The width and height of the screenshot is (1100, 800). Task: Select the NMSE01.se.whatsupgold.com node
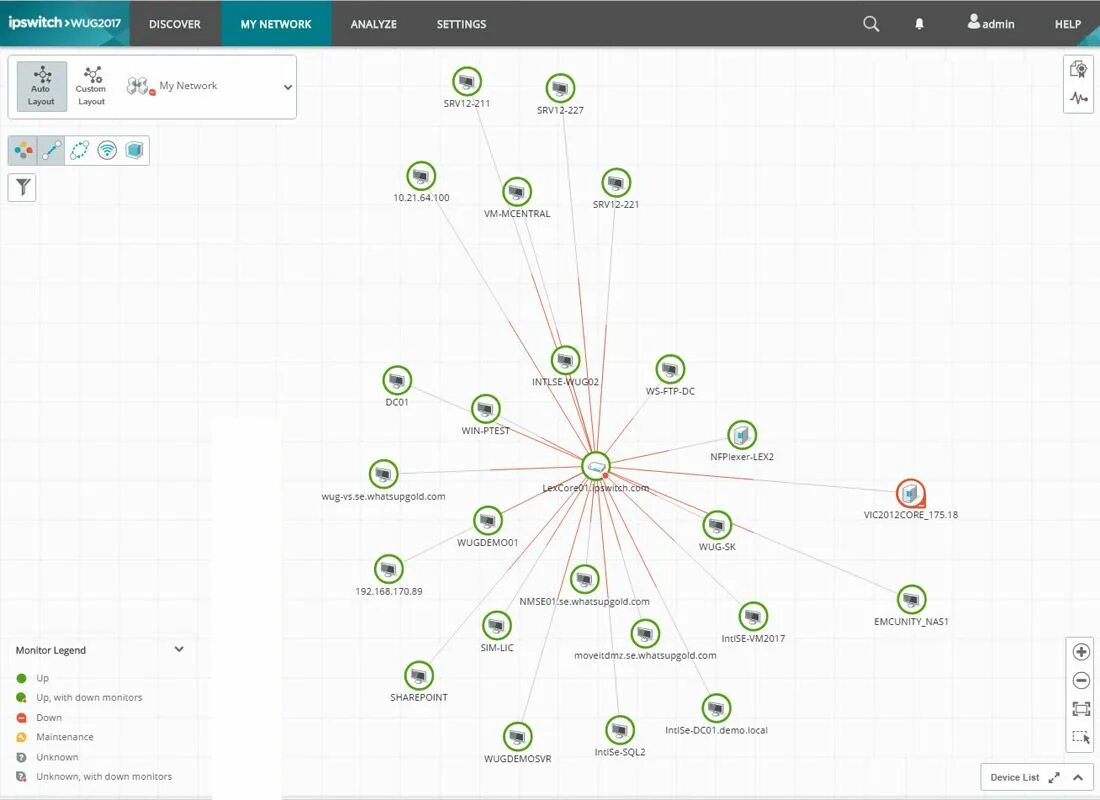(x=584, y=580)
